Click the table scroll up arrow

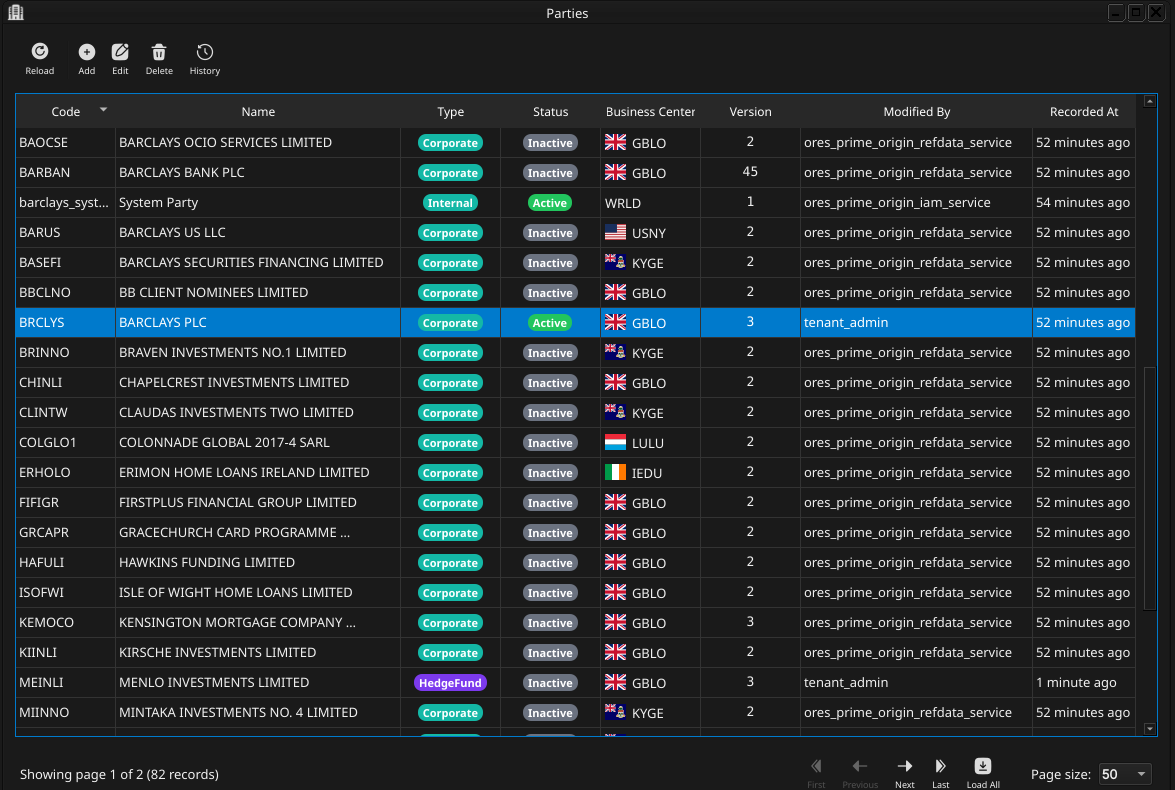pos(1150,101)
